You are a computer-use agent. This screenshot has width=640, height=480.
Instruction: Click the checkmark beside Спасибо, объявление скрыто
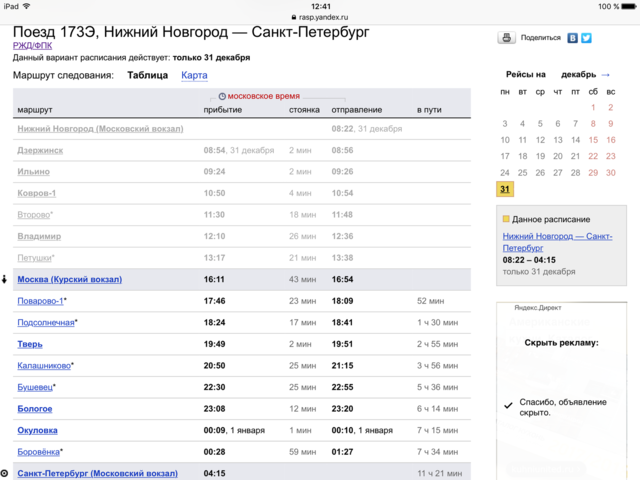point(509,405)
